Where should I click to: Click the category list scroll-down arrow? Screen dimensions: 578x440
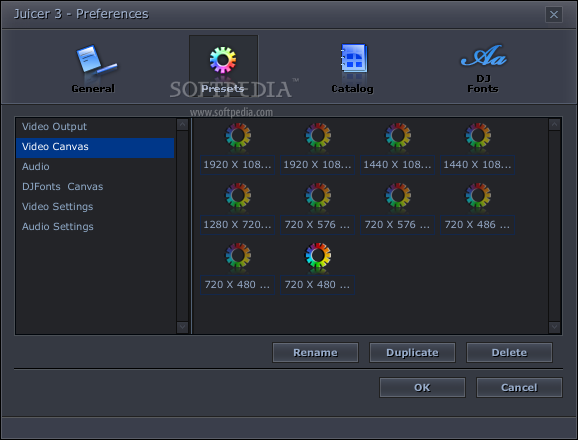182,327
